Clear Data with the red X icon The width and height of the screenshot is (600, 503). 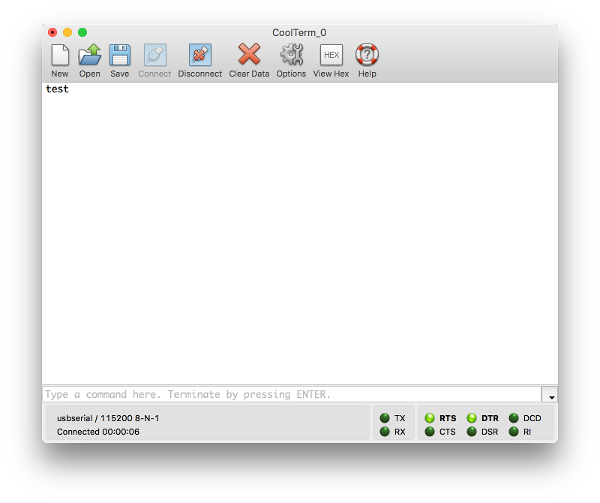point(249,54)
